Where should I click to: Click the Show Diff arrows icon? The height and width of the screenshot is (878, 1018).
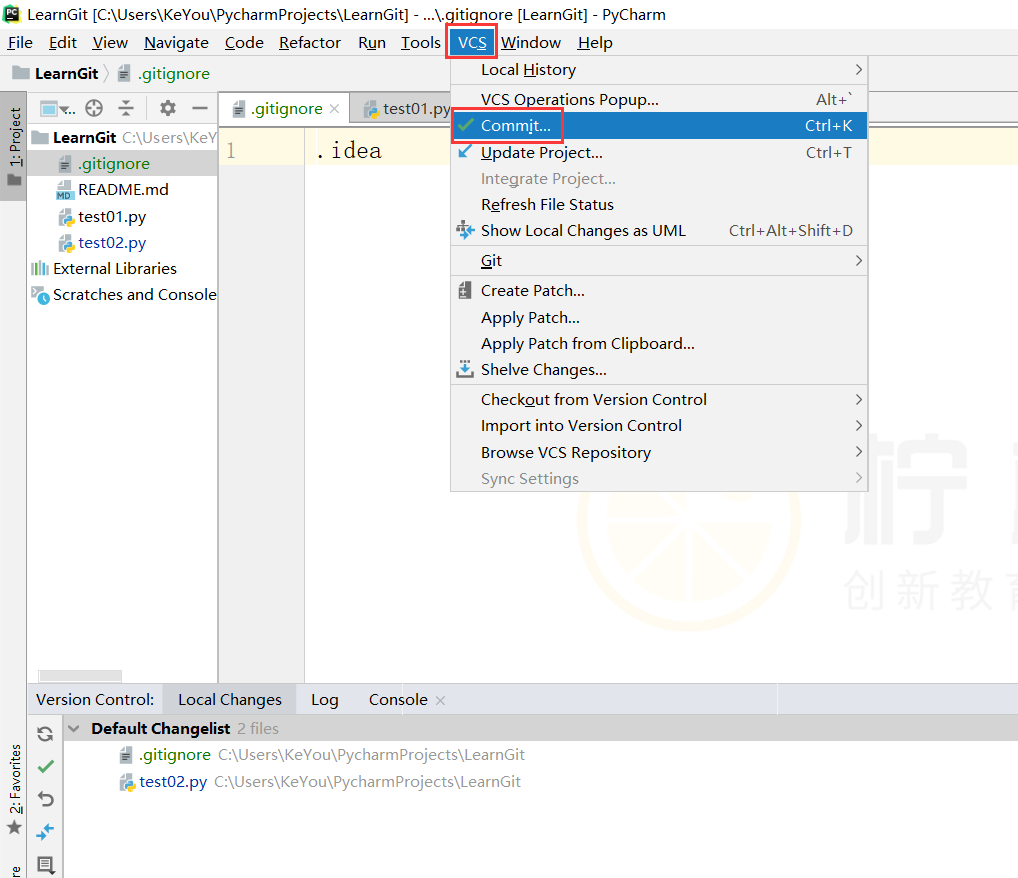(x=45, y=831)
